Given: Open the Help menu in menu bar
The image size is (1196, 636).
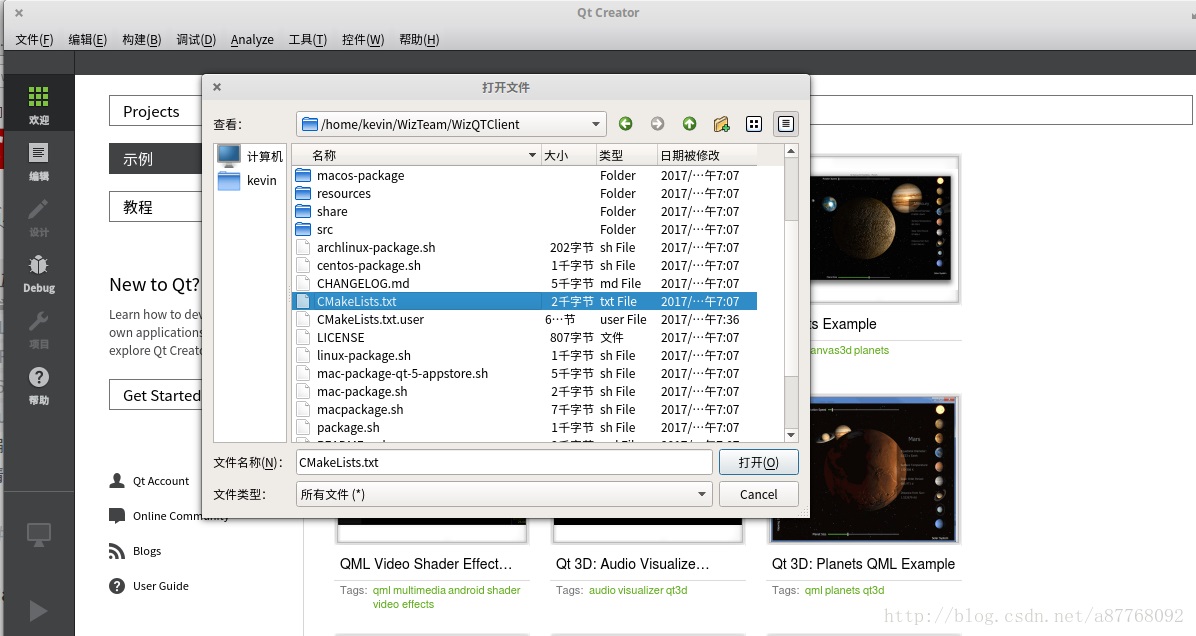Looking at the screenshot, I should click(x=419, y=40).
